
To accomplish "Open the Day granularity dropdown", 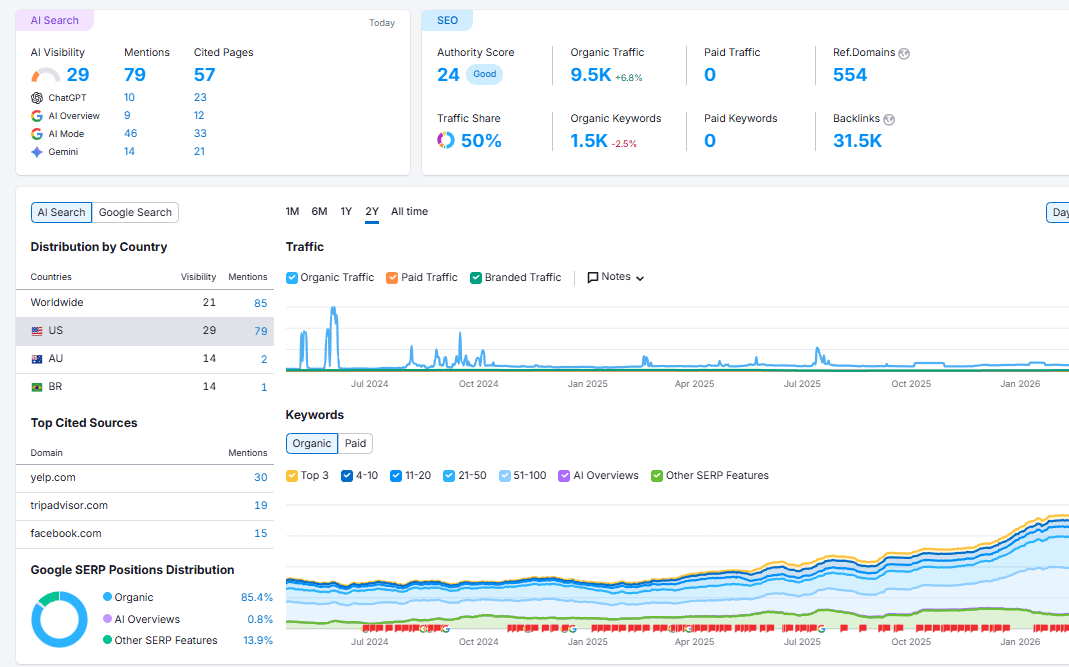I will tap(1059, 212).
